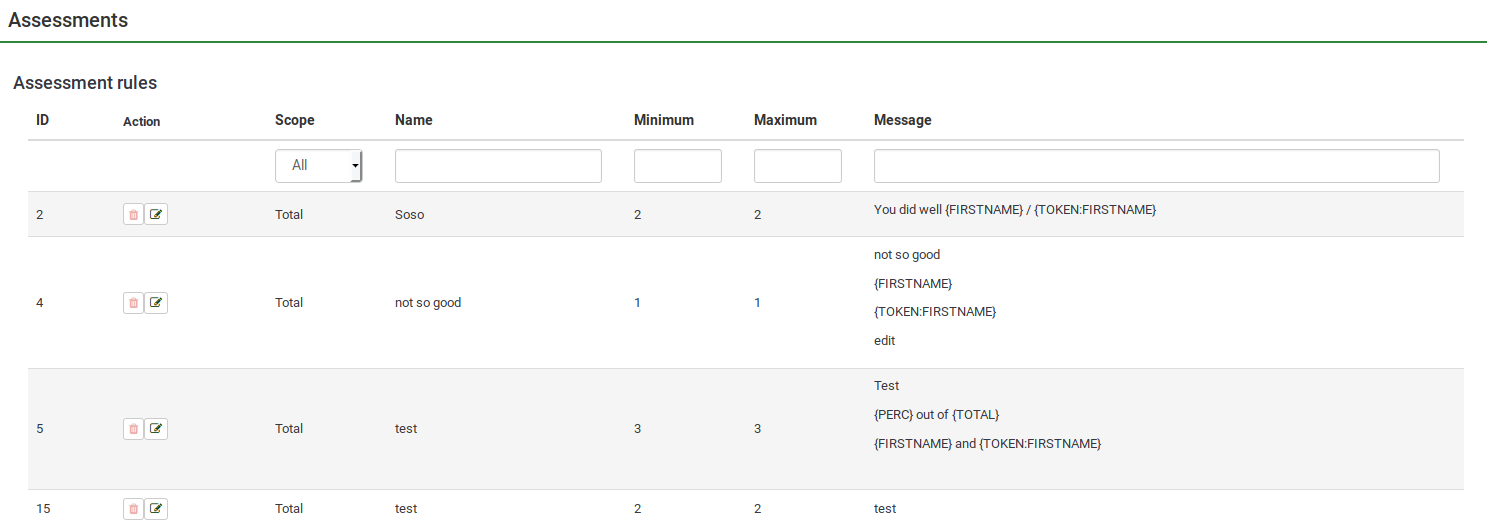Viewport: 1487px width, 522px height.
Task: Sort table by ID column header
Action: [x=43, y=120]
